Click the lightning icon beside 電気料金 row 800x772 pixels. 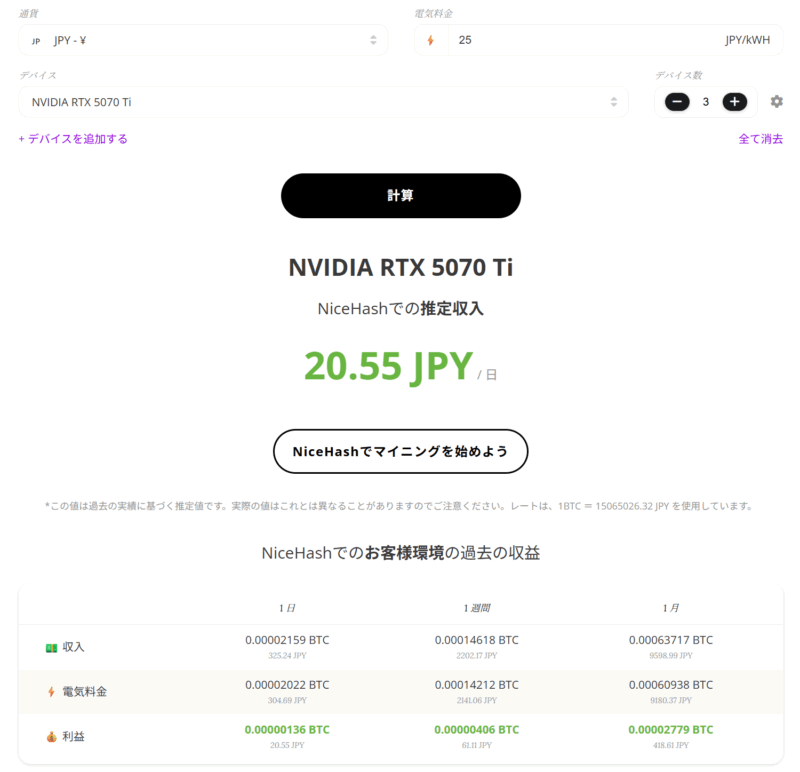tap(51, 692)
